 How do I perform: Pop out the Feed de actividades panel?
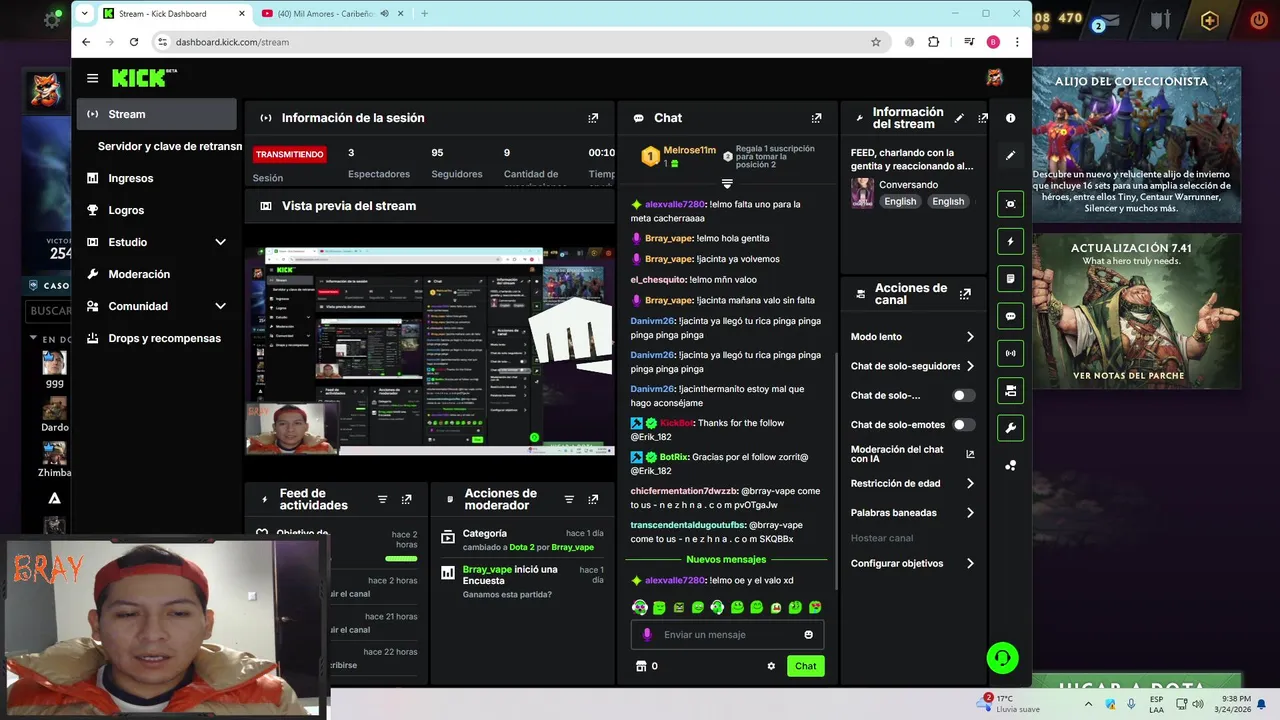[x=406, y=499]
